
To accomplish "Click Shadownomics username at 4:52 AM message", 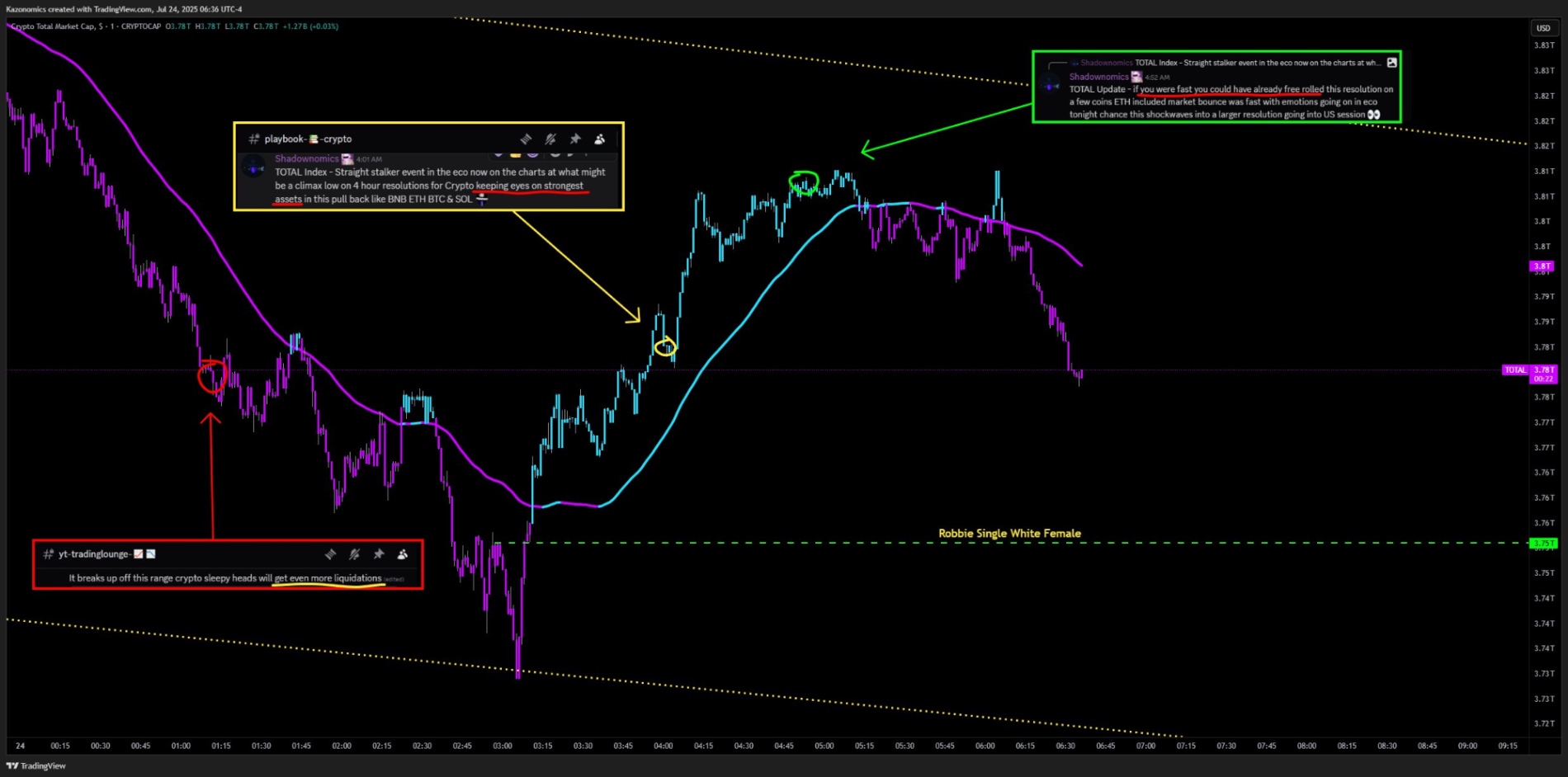I will tap(1098, 77).
